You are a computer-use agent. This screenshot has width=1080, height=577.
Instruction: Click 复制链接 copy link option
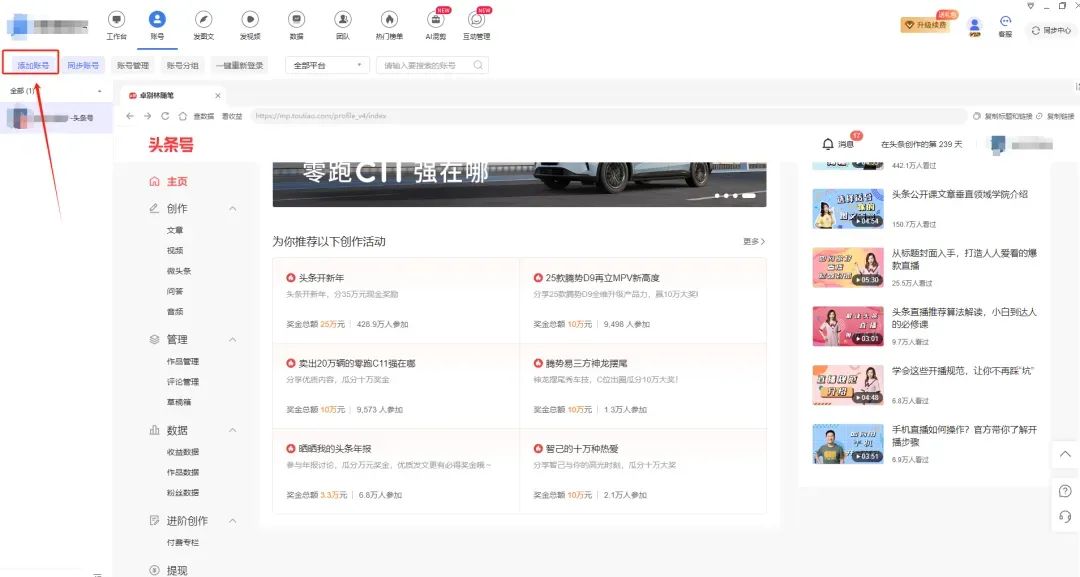[x=1055, y=116]
